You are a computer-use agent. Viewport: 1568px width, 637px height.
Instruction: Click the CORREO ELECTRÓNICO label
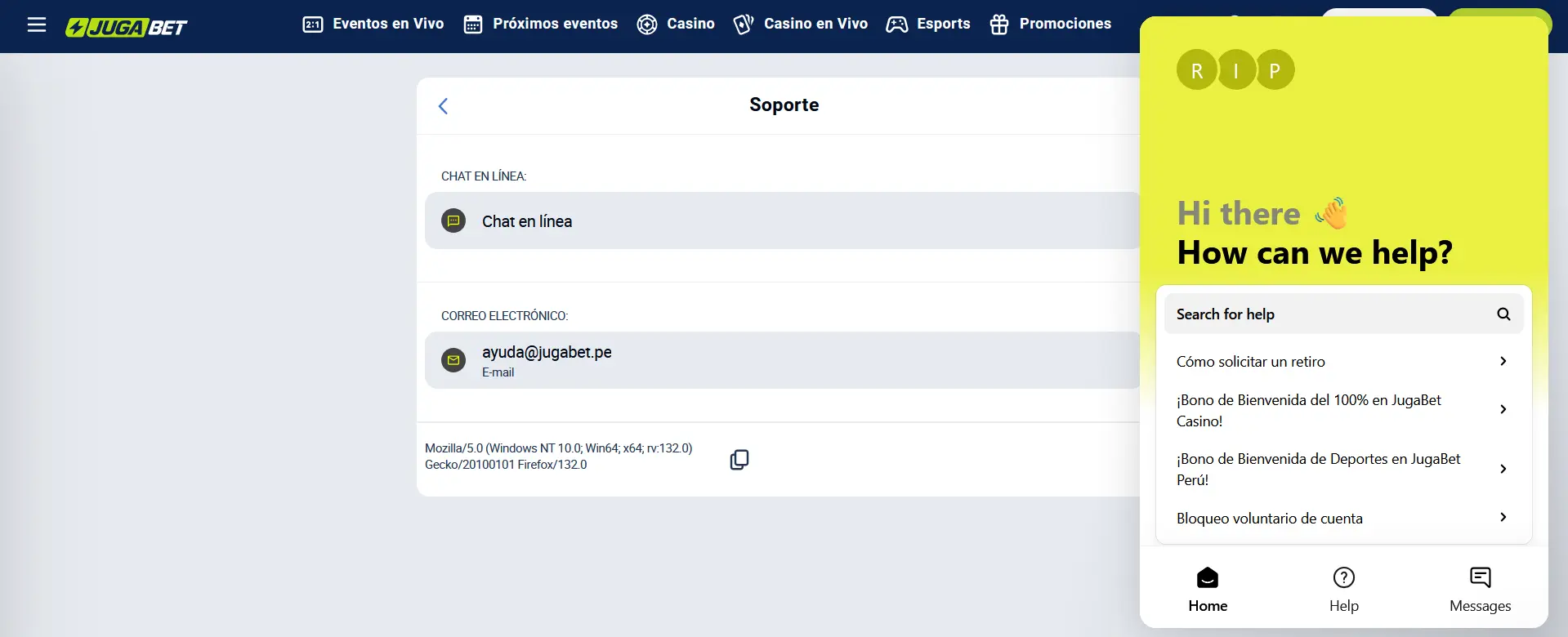point(504,316)
